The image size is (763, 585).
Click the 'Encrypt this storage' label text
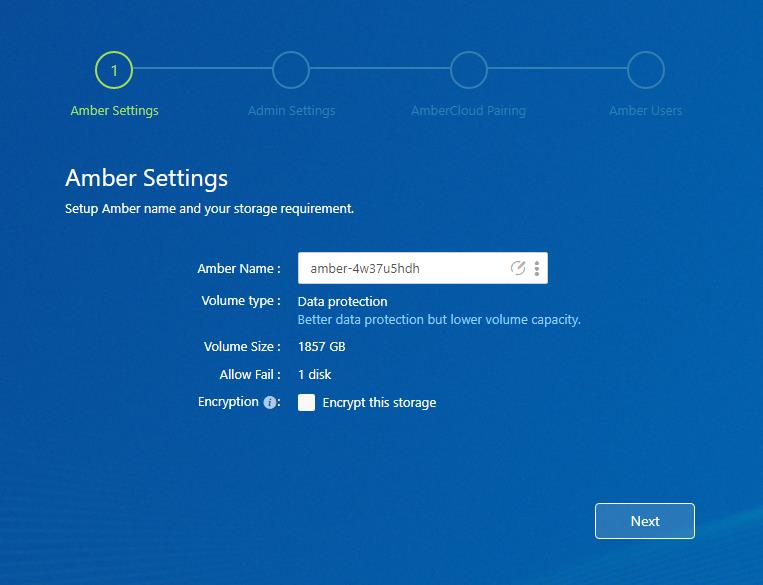[379, 403]
